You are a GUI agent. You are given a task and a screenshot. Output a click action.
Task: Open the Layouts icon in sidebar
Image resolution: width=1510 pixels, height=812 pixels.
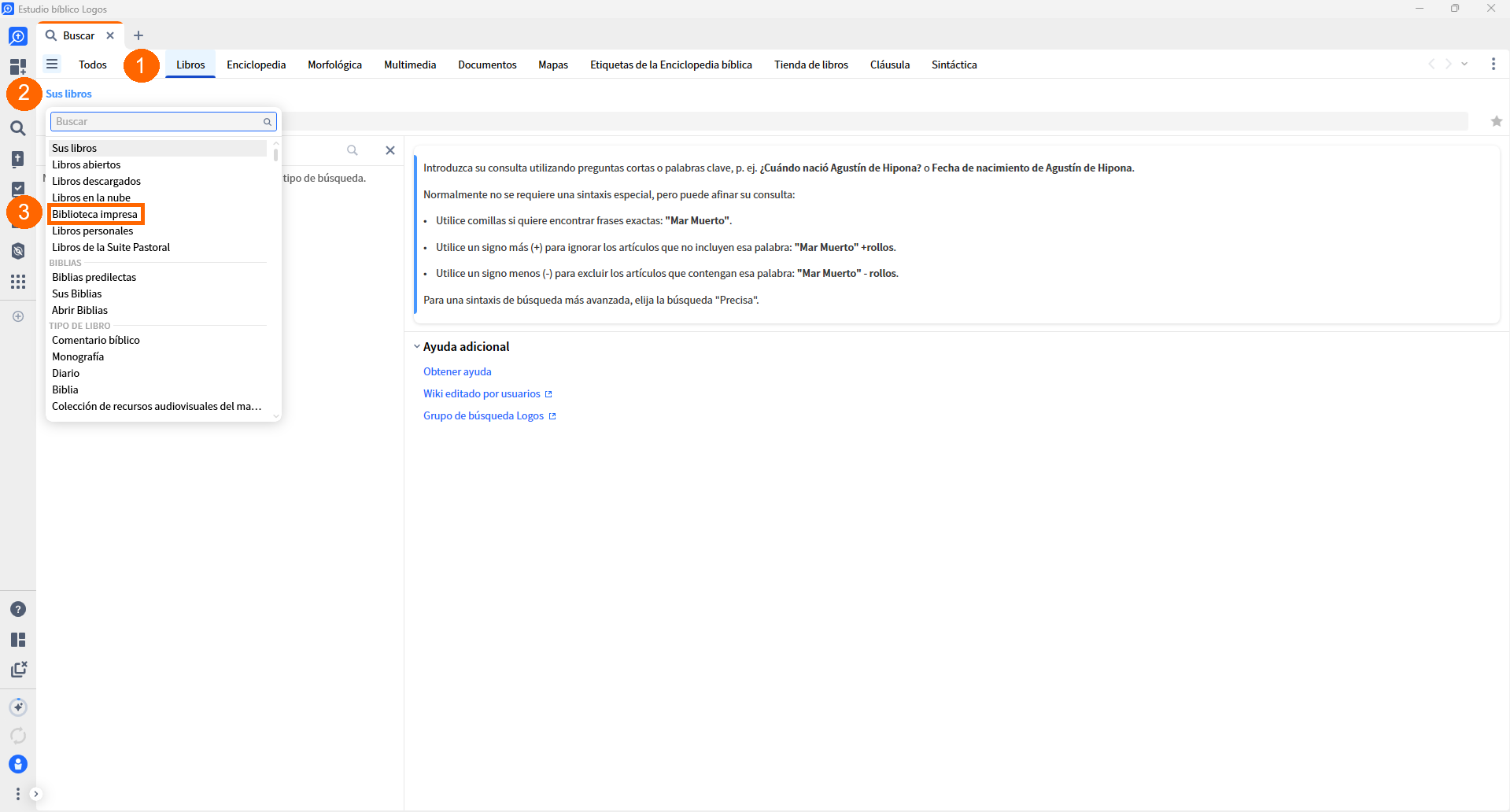click(x=18, y=640)
